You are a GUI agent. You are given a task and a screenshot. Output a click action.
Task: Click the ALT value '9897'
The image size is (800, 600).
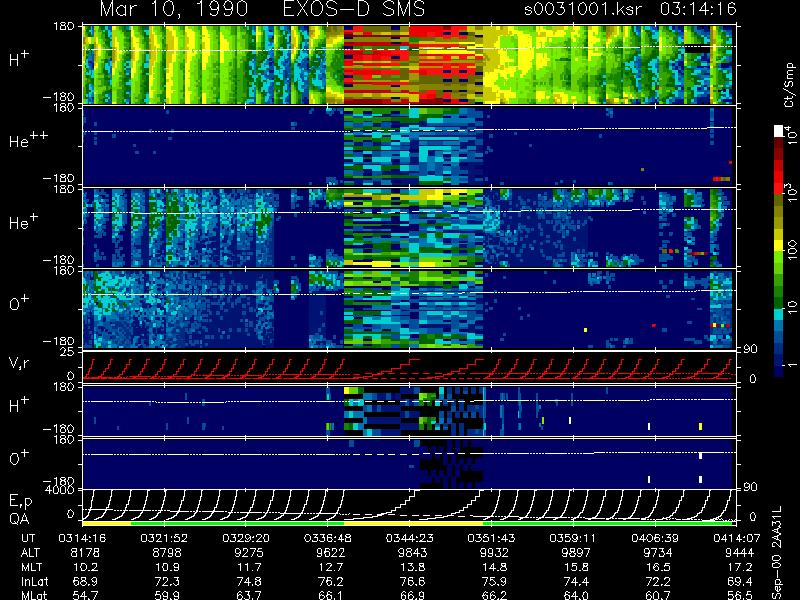[576, 553]
